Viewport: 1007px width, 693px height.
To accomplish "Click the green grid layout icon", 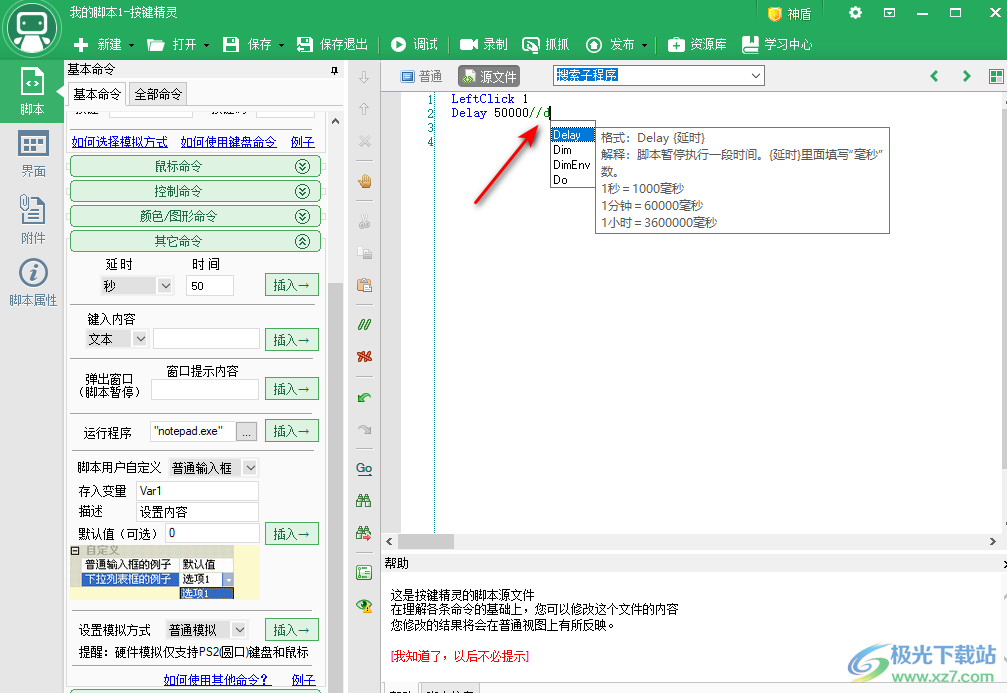I will (x=996, y=76).
